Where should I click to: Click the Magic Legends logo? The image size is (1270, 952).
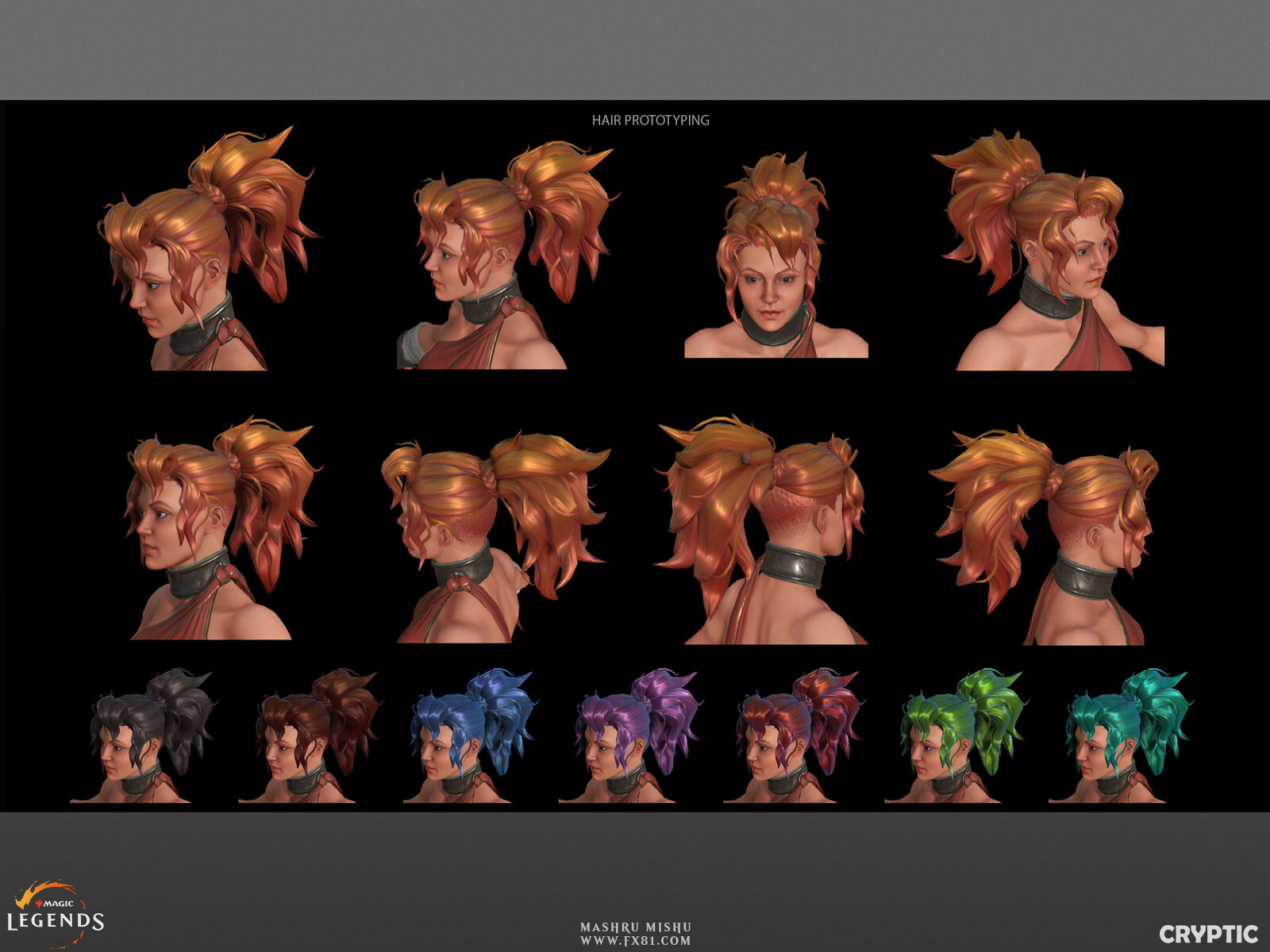point(56,913)
